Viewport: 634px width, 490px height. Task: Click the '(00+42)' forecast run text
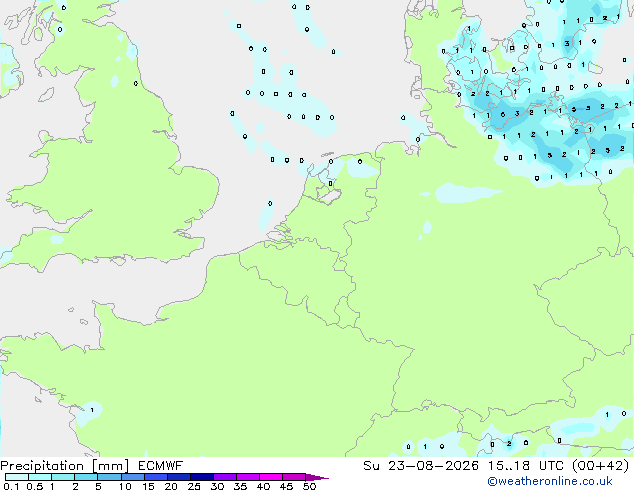[x=600, y=466]
